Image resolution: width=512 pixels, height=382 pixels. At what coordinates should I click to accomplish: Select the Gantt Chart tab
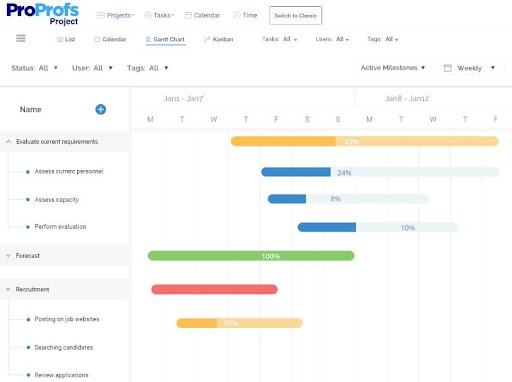tap(165, 39)
